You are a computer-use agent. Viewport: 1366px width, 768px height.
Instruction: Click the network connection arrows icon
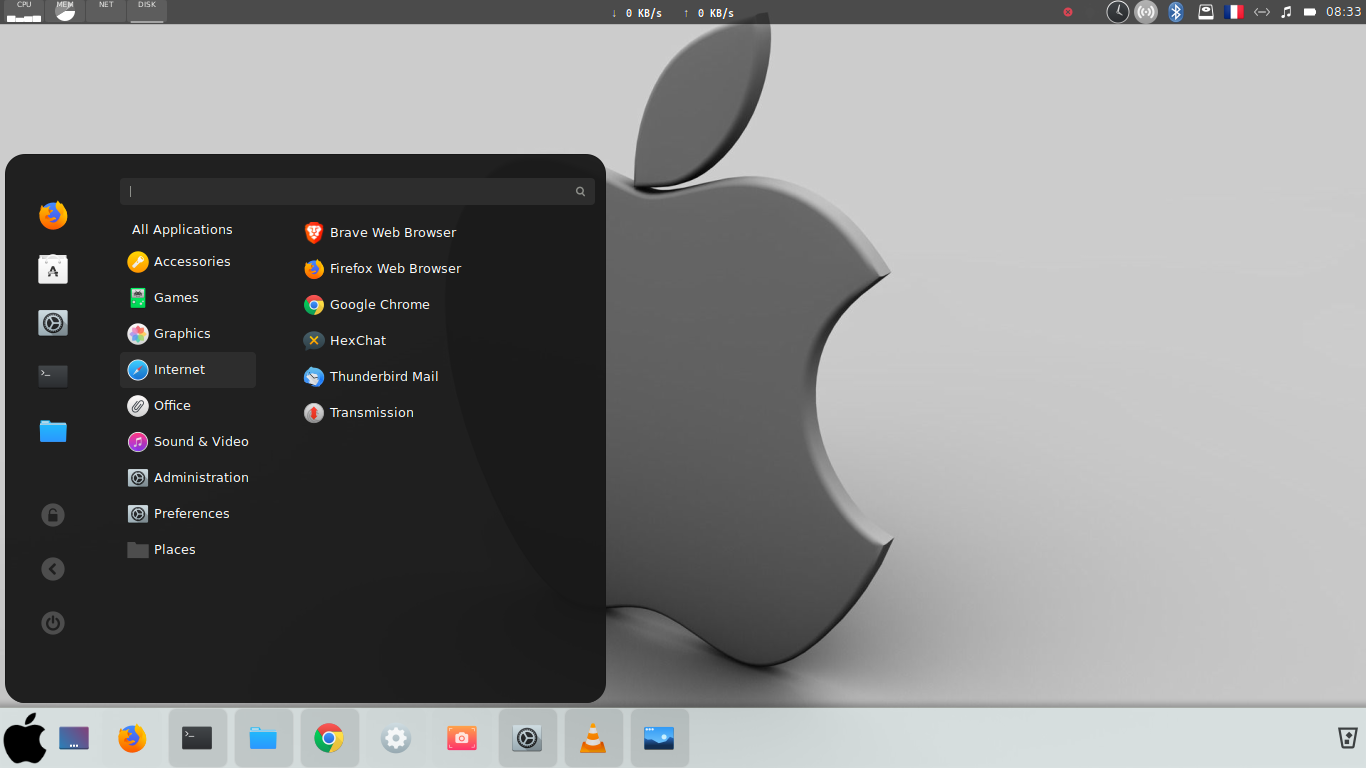pyautogui.click(x=1262, y=12)
